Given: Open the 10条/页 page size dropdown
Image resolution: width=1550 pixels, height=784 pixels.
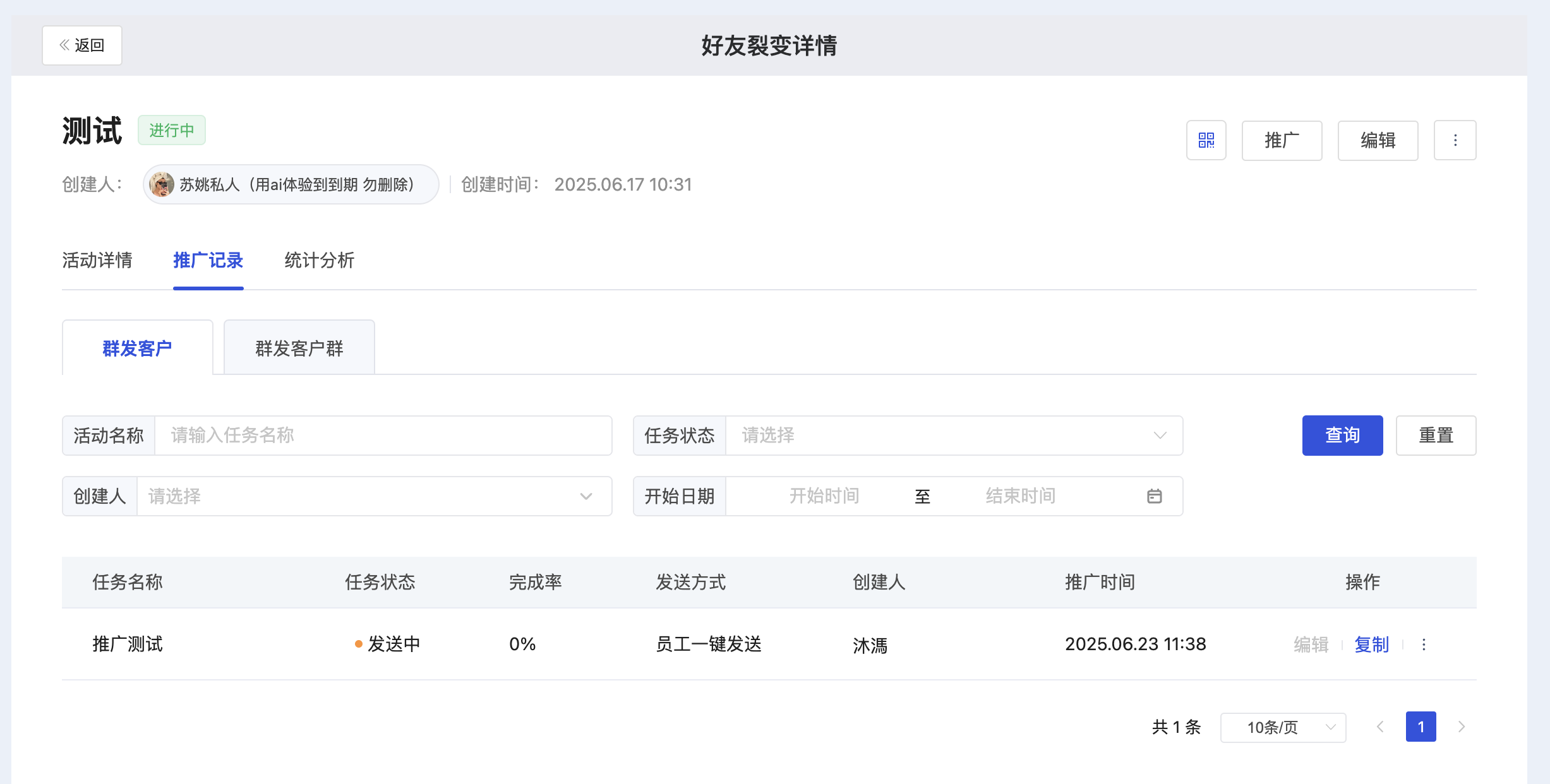Looking at the screenshot, I should click(1283, 727).
